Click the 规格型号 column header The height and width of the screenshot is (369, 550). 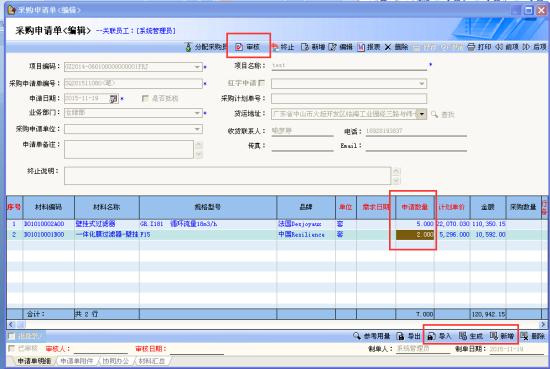(208, 207)
